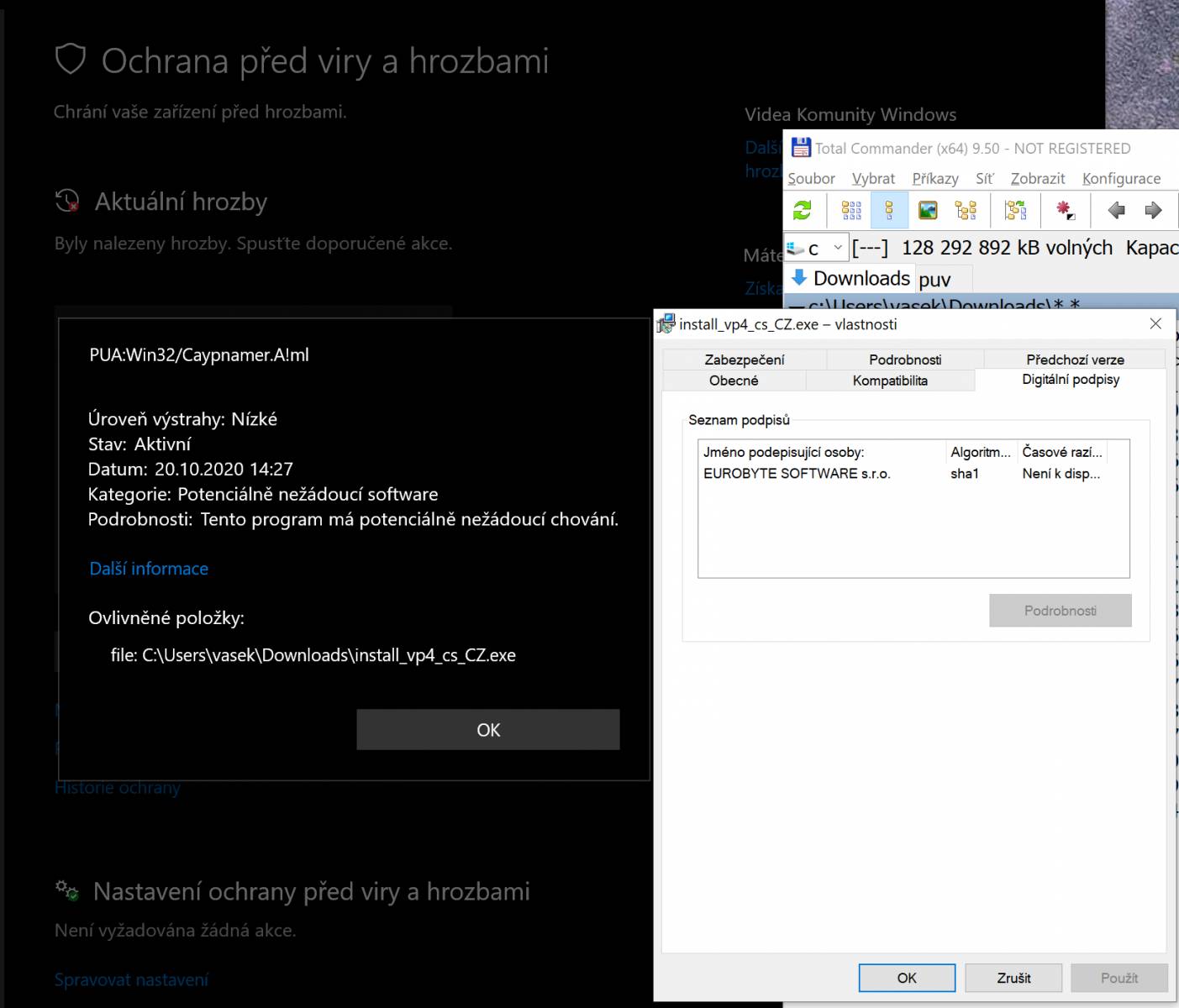Open the Podrobnosti tab in properties
The image size is (1179, 1008).
[905, 360]
